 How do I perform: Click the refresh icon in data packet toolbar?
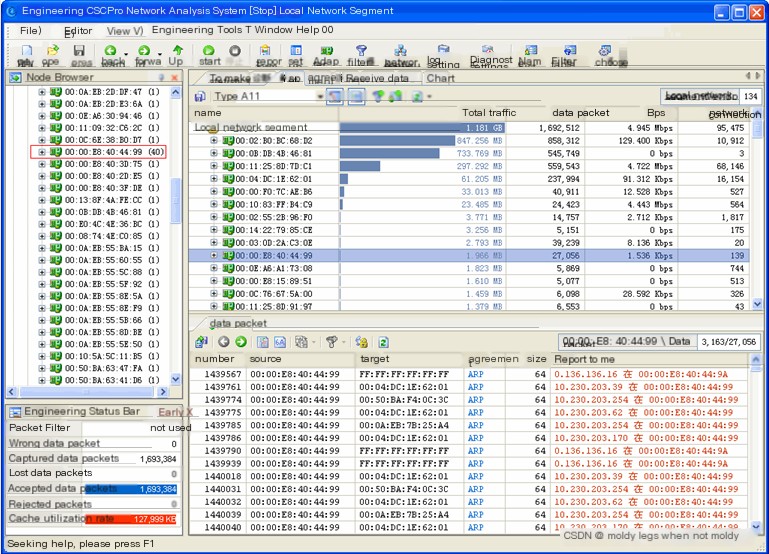pos(384,342)
